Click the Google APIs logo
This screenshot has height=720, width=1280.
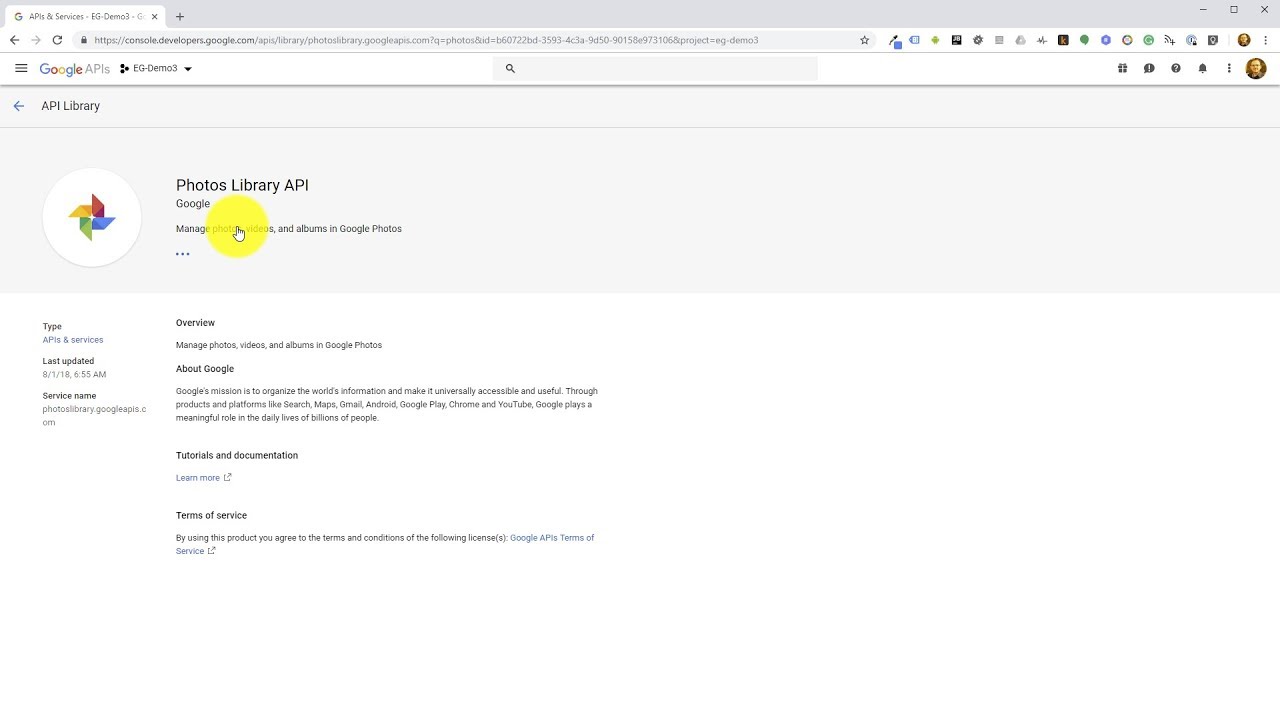[x=75, y=69]
